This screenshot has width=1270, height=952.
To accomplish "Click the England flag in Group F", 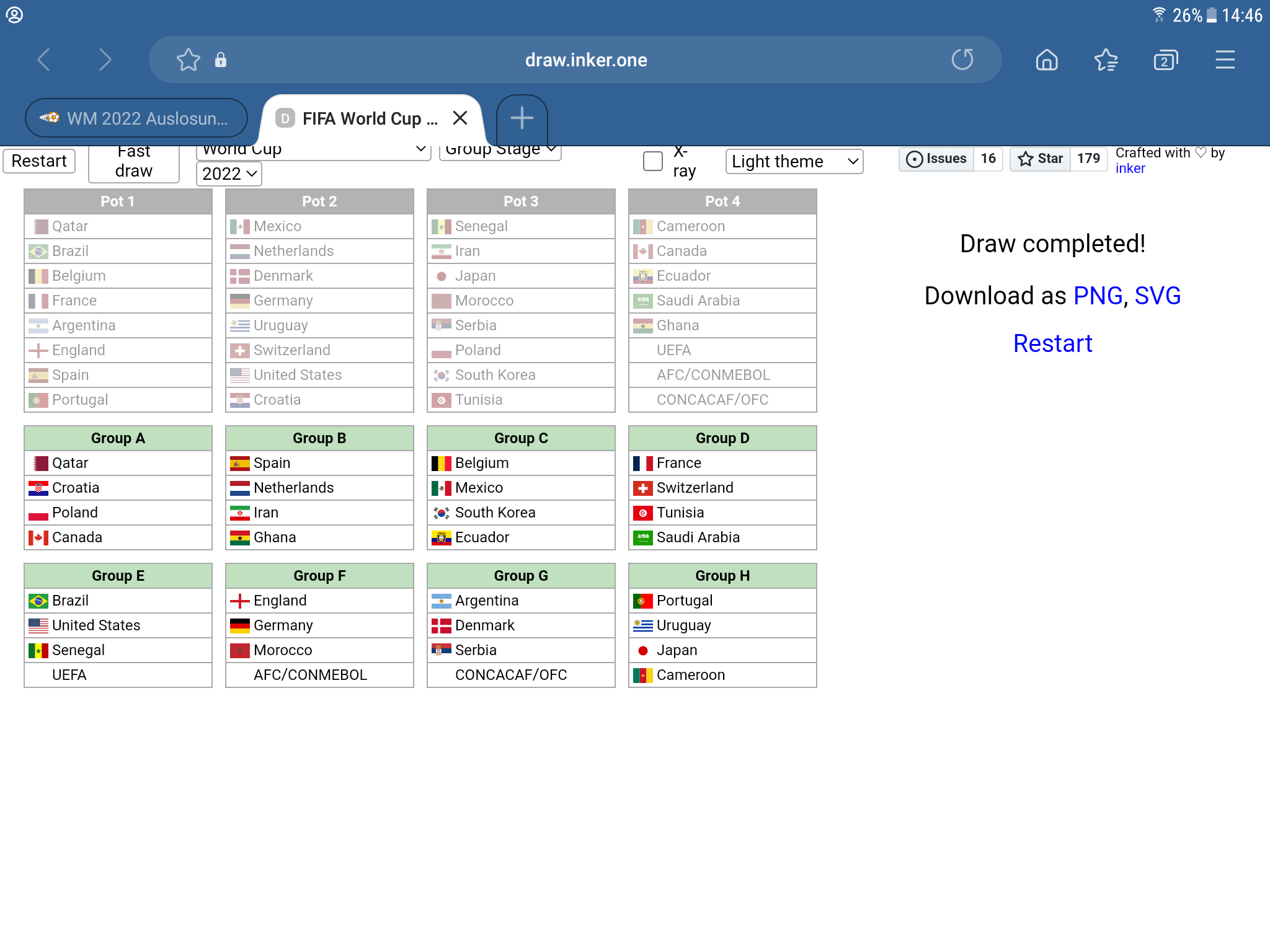I will pyautogui.click(x=240, y=601).
